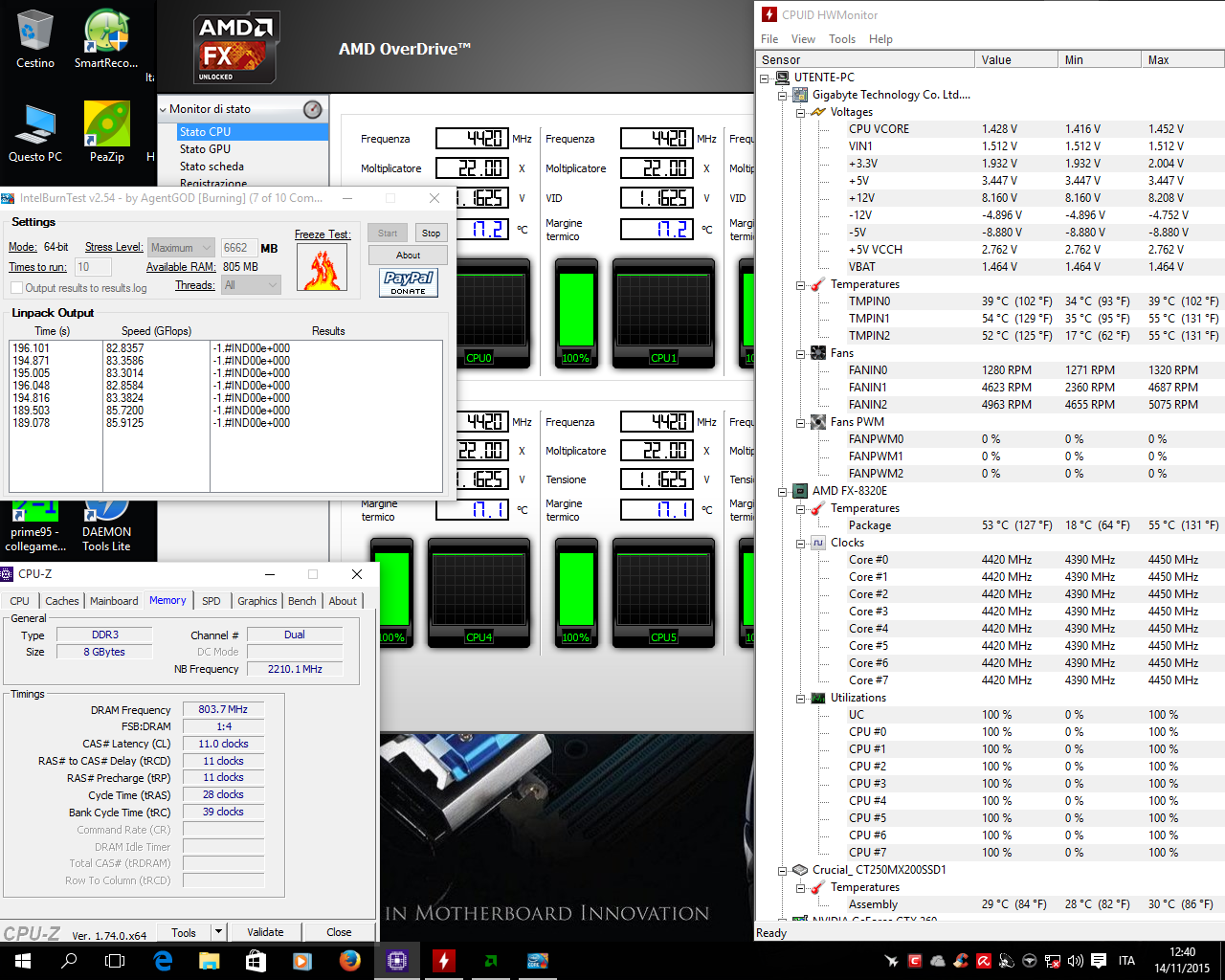Image resolution: width=1225 pixels, height=980 pixels.
Task: Click Validate in CPU-Z
Action: [265, 932]
